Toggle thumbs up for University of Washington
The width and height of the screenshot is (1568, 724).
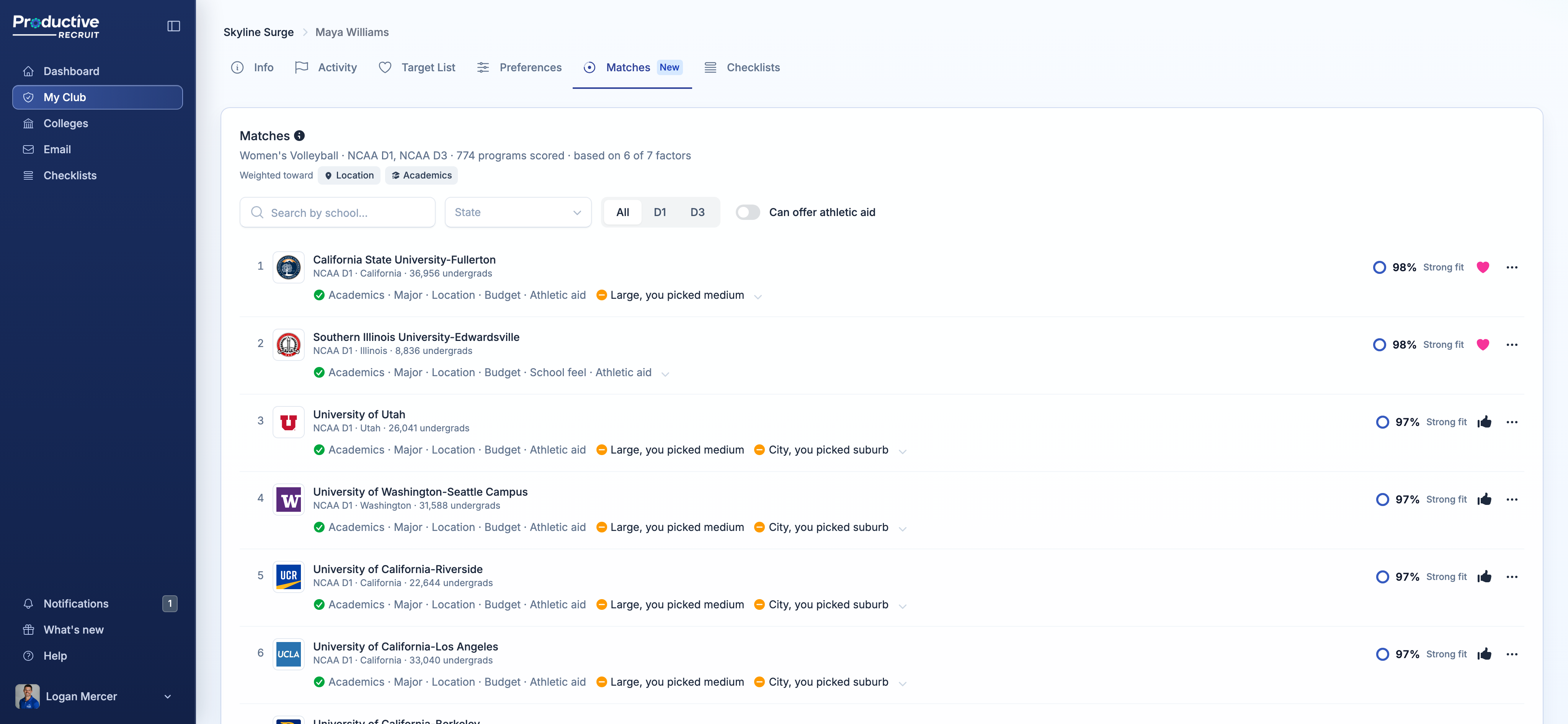point(1484,499)
